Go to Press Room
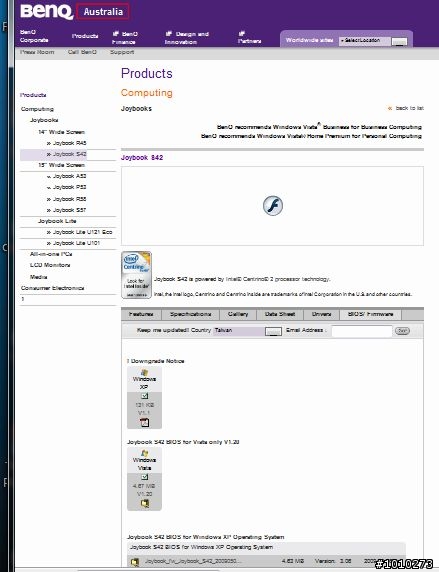Viewport: 439px width, 572px height. pyautogui.click(x=37, y=52)
